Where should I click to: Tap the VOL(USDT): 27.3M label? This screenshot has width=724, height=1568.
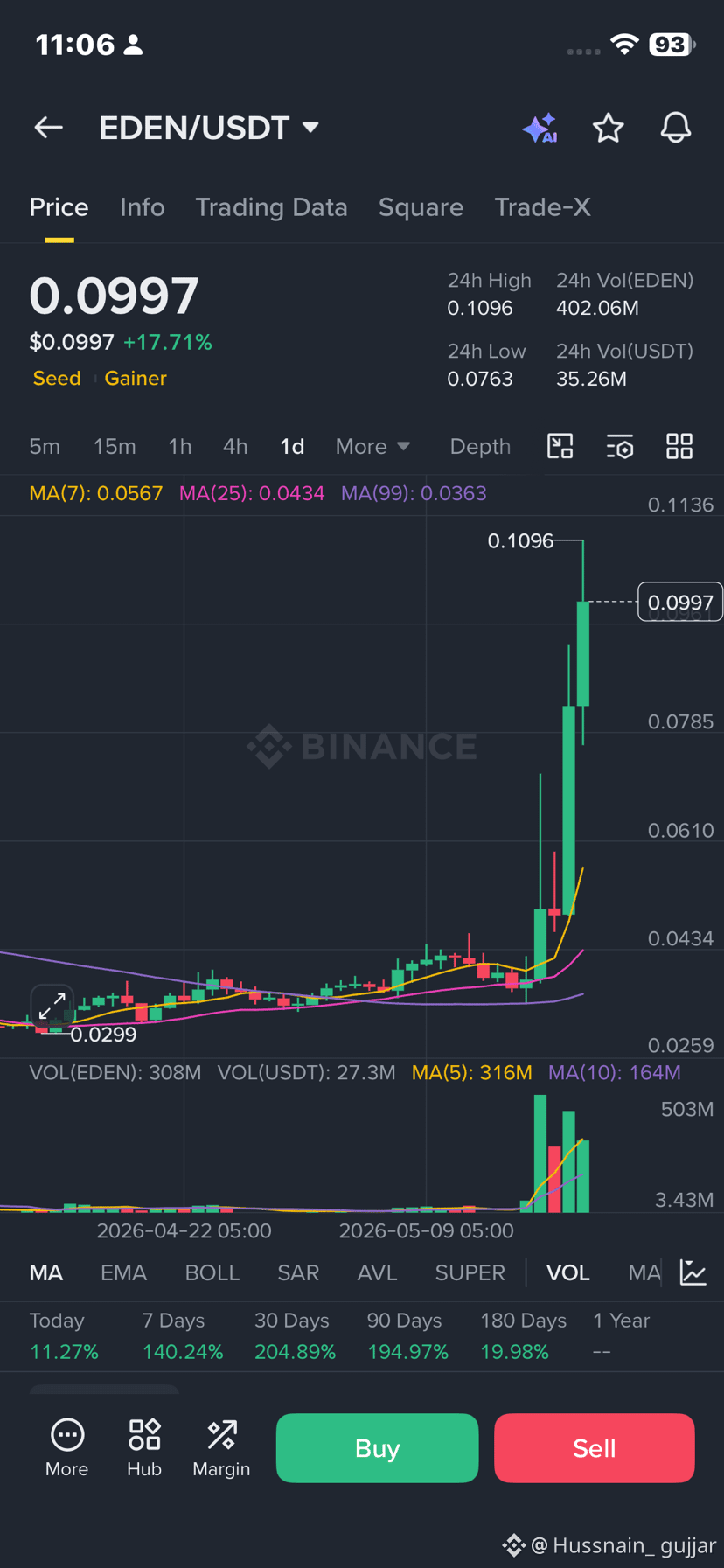pyautogui.click(x=306, y=1072)
